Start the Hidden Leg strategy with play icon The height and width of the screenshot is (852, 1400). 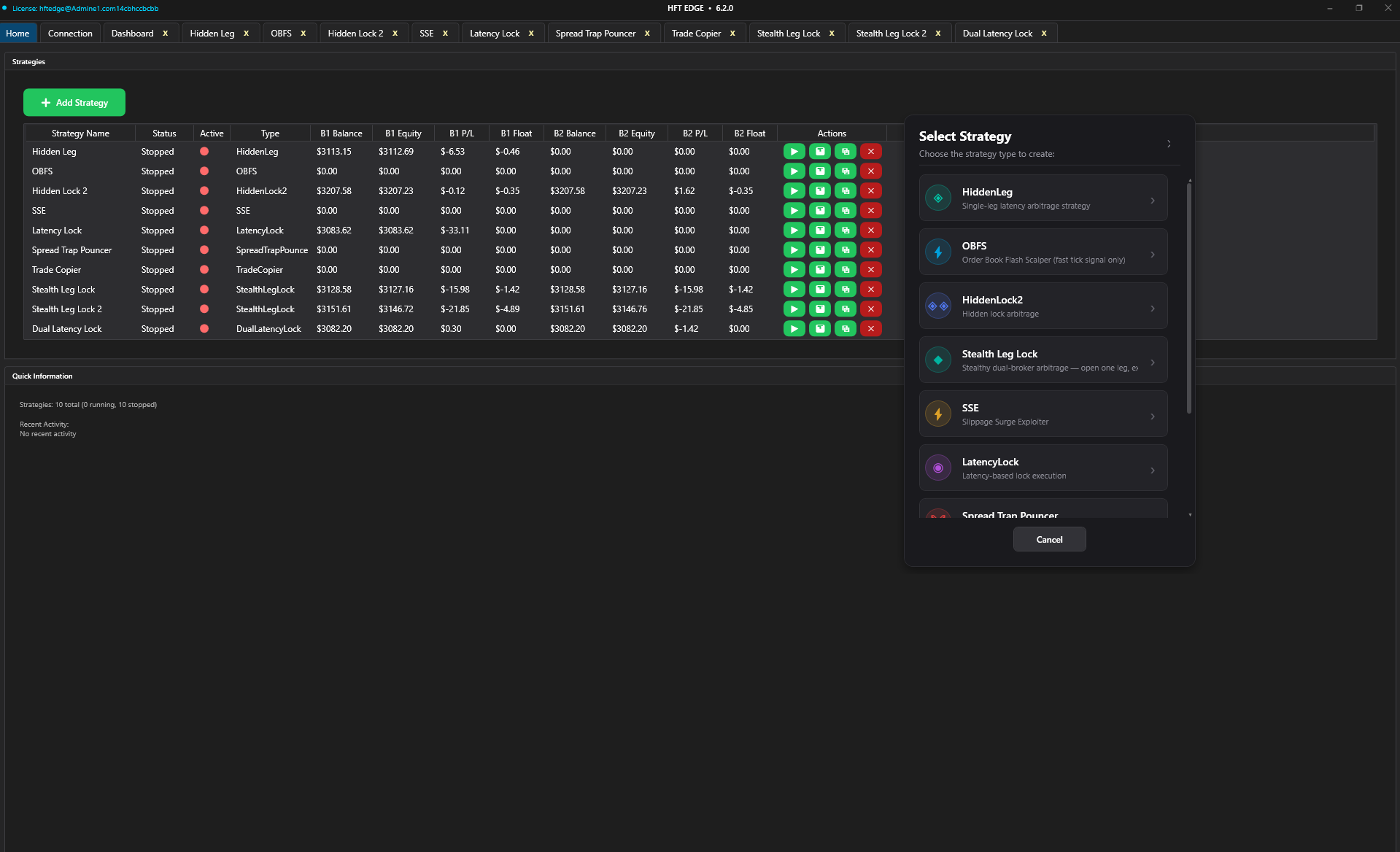794,152
